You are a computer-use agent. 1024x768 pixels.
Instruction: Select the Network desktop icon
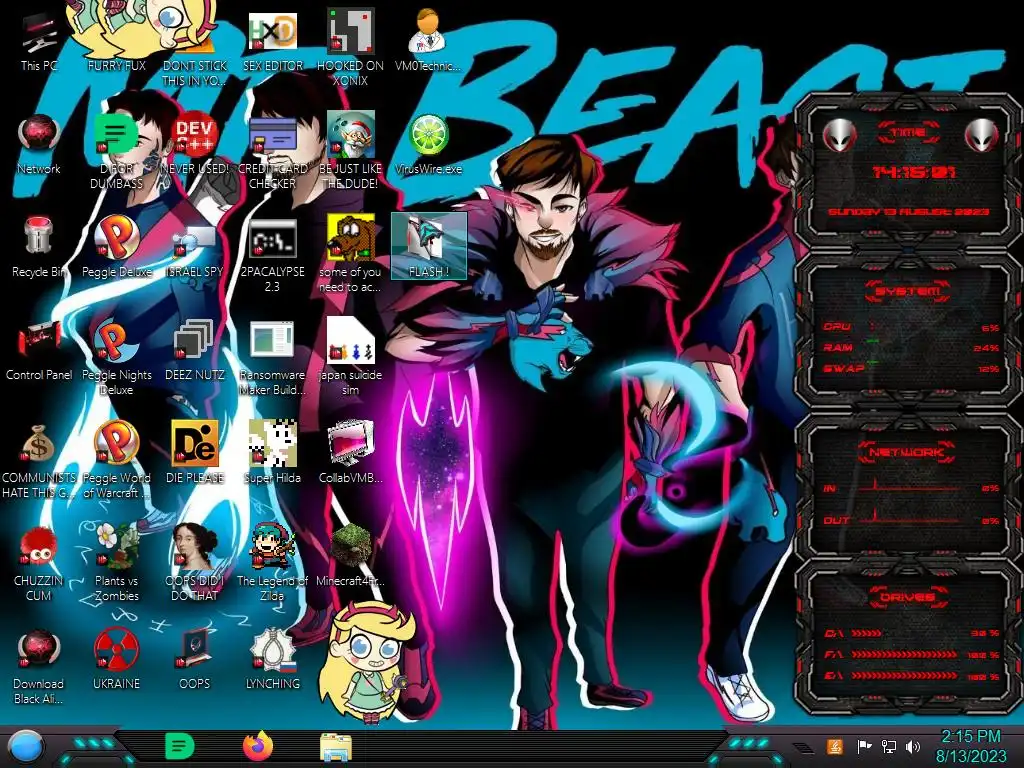point(39,144)
